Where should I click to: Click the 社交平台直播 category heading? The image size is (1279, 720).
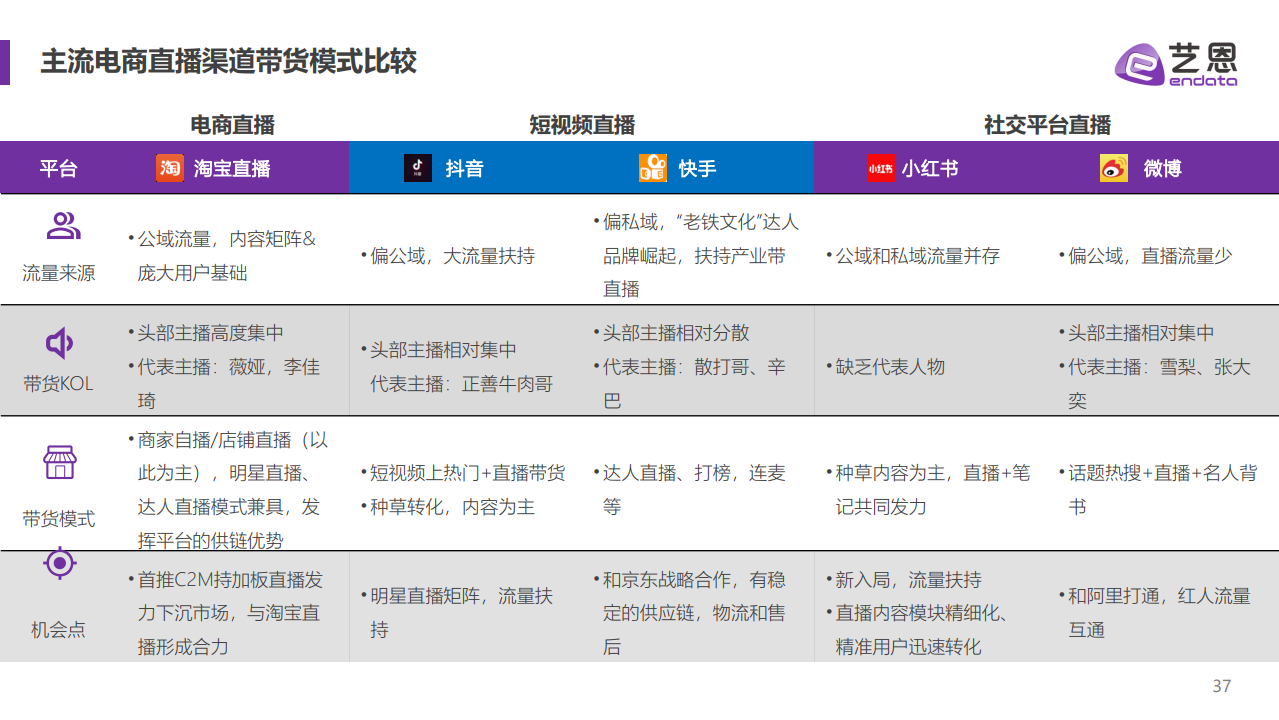[1047, 125]
